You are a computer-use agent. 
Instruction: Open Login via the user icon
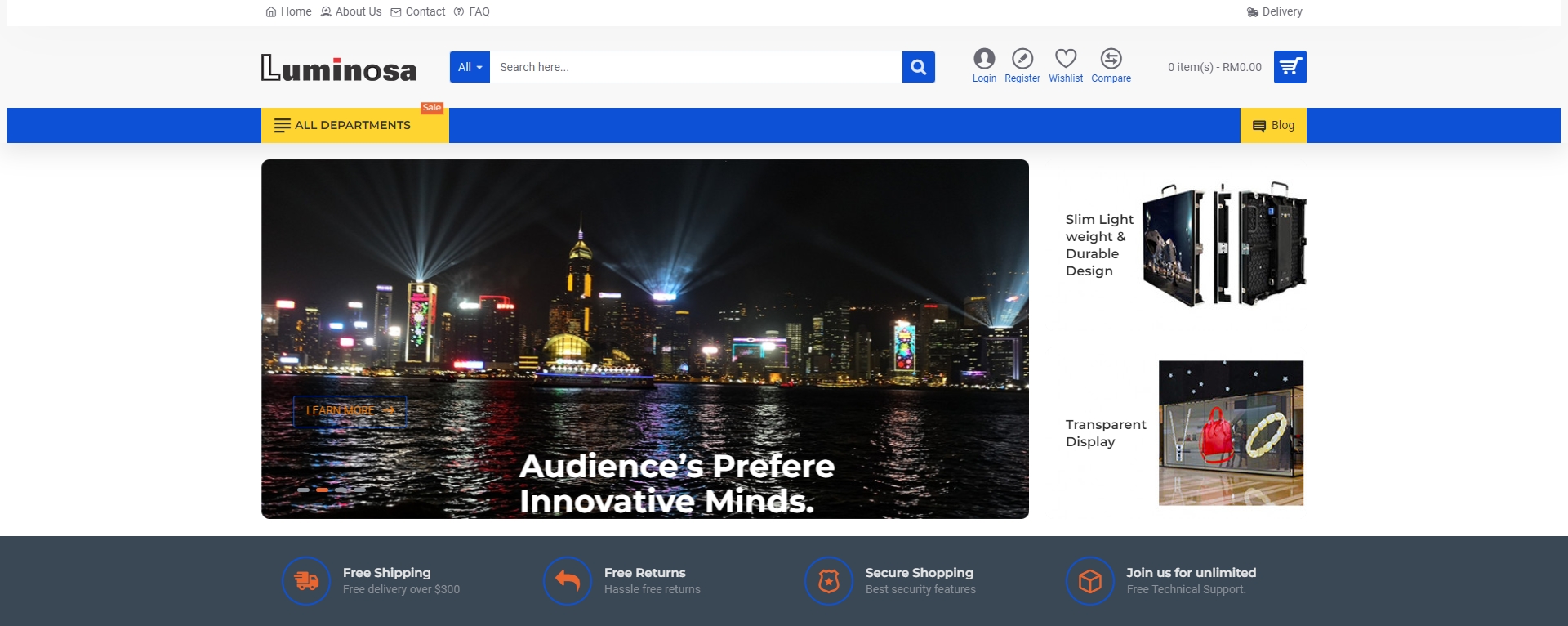click(x=984, y=59)
